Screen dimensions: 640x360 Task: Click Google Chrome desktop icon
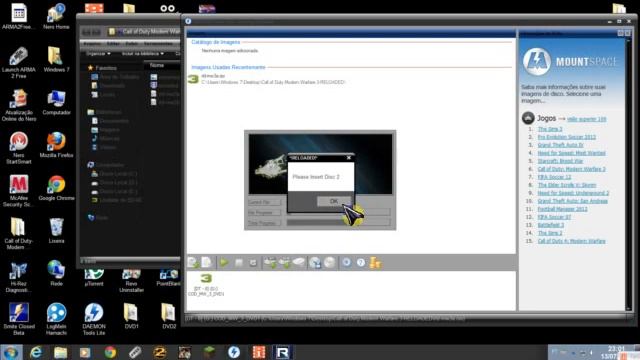click(56, 188)
